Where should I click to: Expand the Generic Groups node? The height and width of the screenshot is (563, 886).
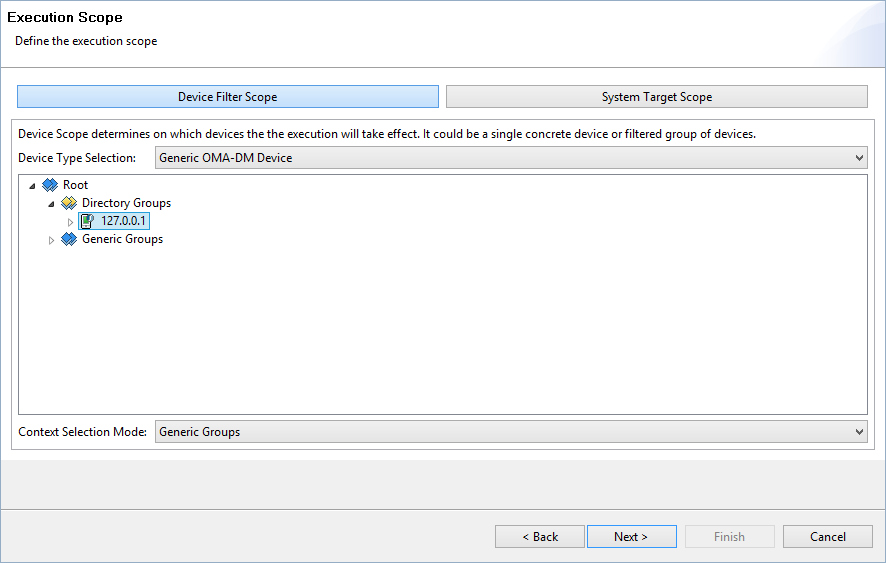[51, 240]
